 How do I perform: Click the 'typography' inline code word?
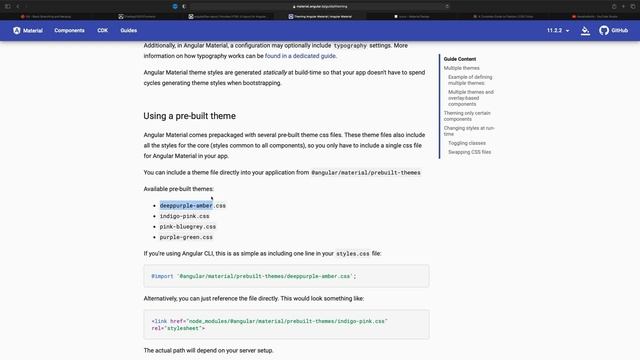(x=350, y=46)
